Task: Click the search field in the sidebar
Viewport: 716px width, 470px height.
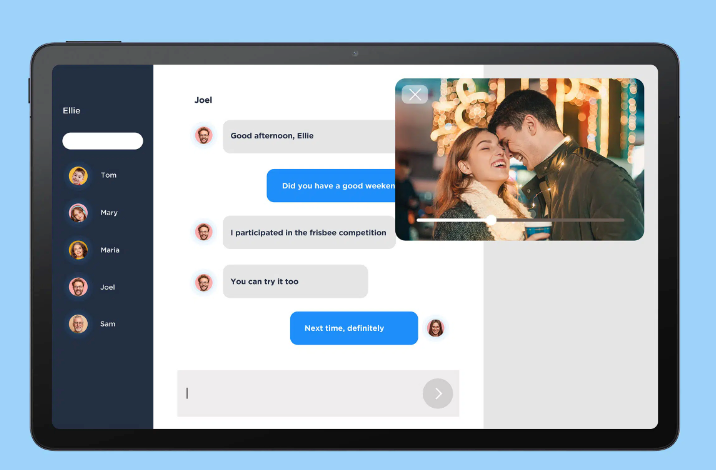Action: click(102, 141)
